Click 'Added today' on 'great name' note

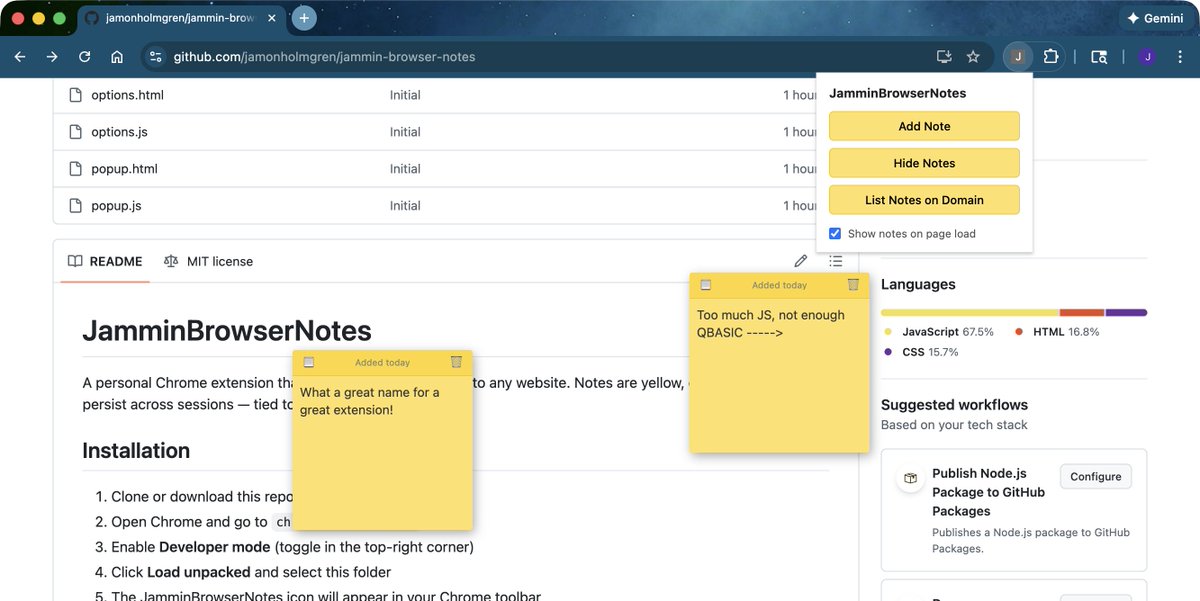382,362
